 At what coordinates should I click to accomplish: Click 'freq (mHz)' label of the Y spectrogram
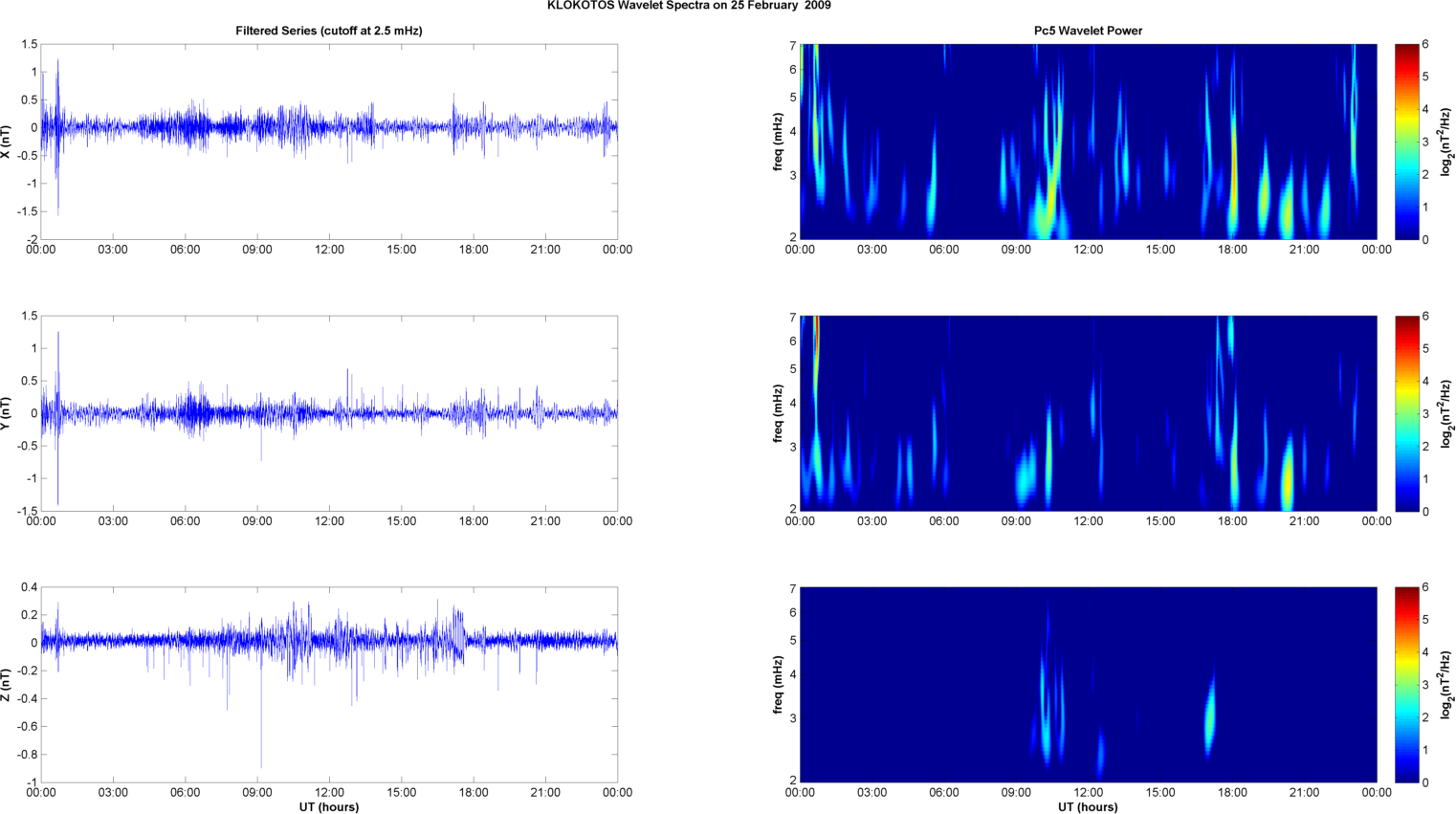tap(779, 413)
